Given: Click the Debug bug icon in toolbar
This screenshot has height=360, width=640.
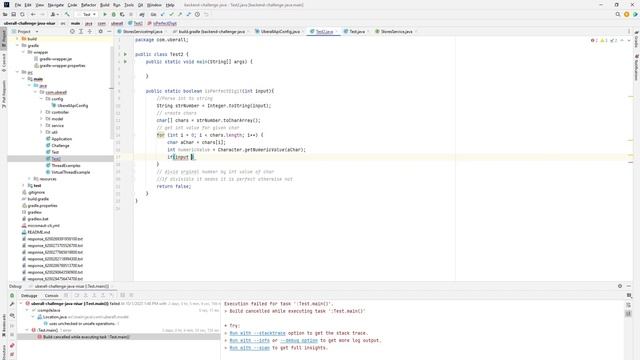Looking at the screenshot, I should 113,14.
